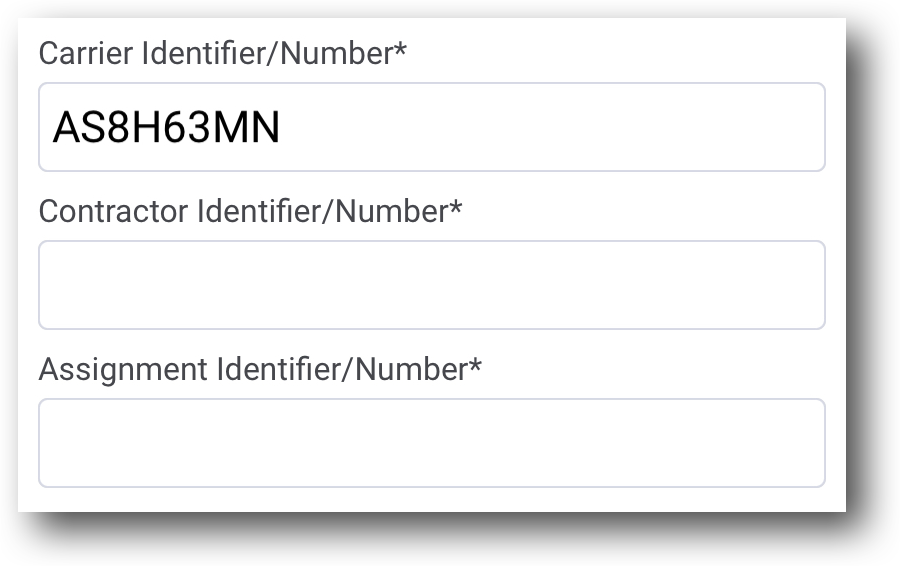900x566 pixels.
Task: Click the word "Assignment" in the third label
Action: 122,370
